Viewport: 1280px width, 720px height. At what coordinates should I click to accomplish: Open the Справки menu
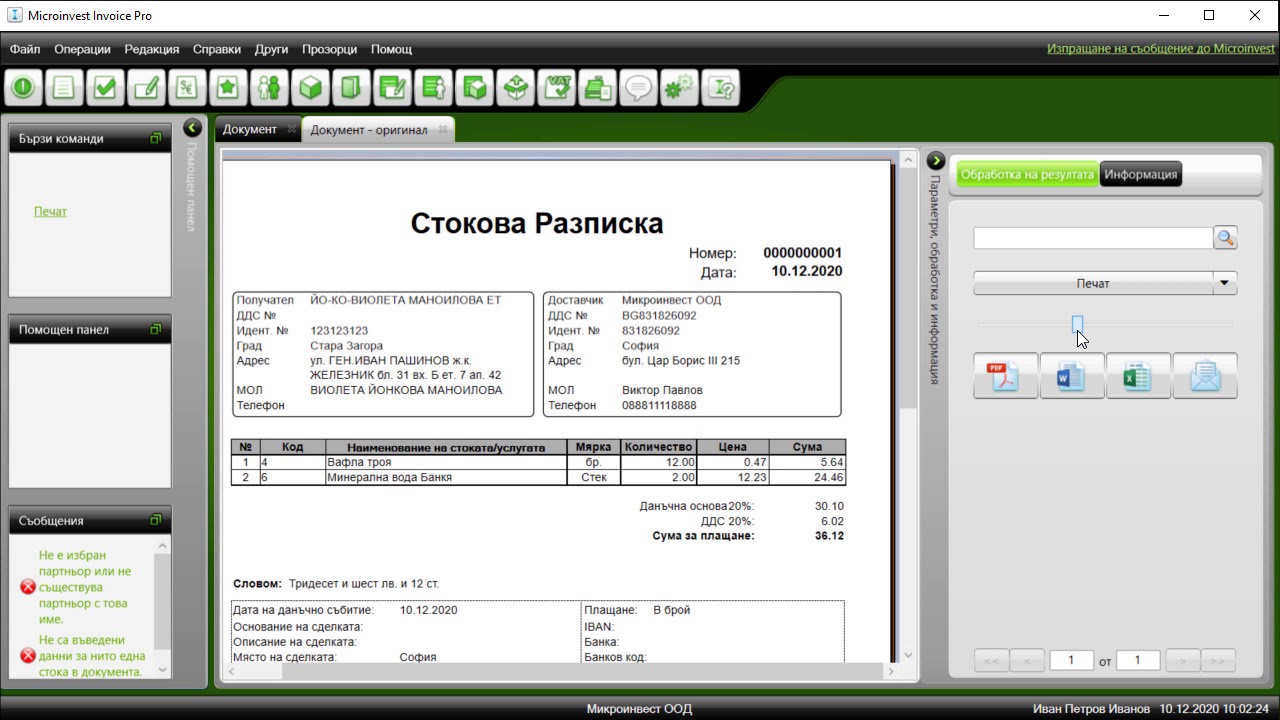coord(217,49)
